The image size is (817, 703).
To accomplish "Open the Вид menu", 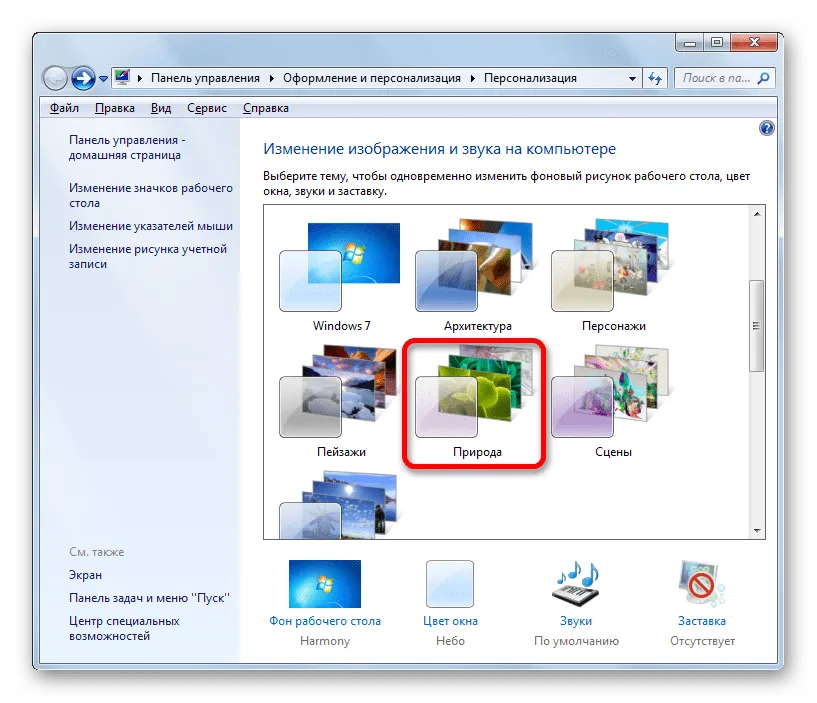I will (x=161, y=108).
